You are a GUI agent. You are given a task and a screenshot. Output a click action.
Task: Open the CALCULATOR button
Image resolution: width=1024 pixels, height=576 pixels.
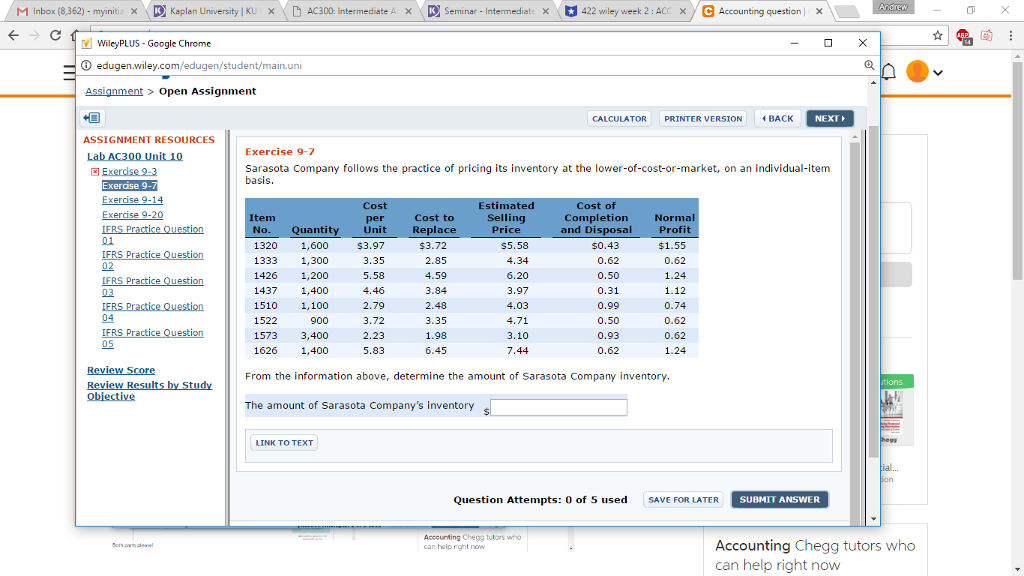[x=619, y=118]
